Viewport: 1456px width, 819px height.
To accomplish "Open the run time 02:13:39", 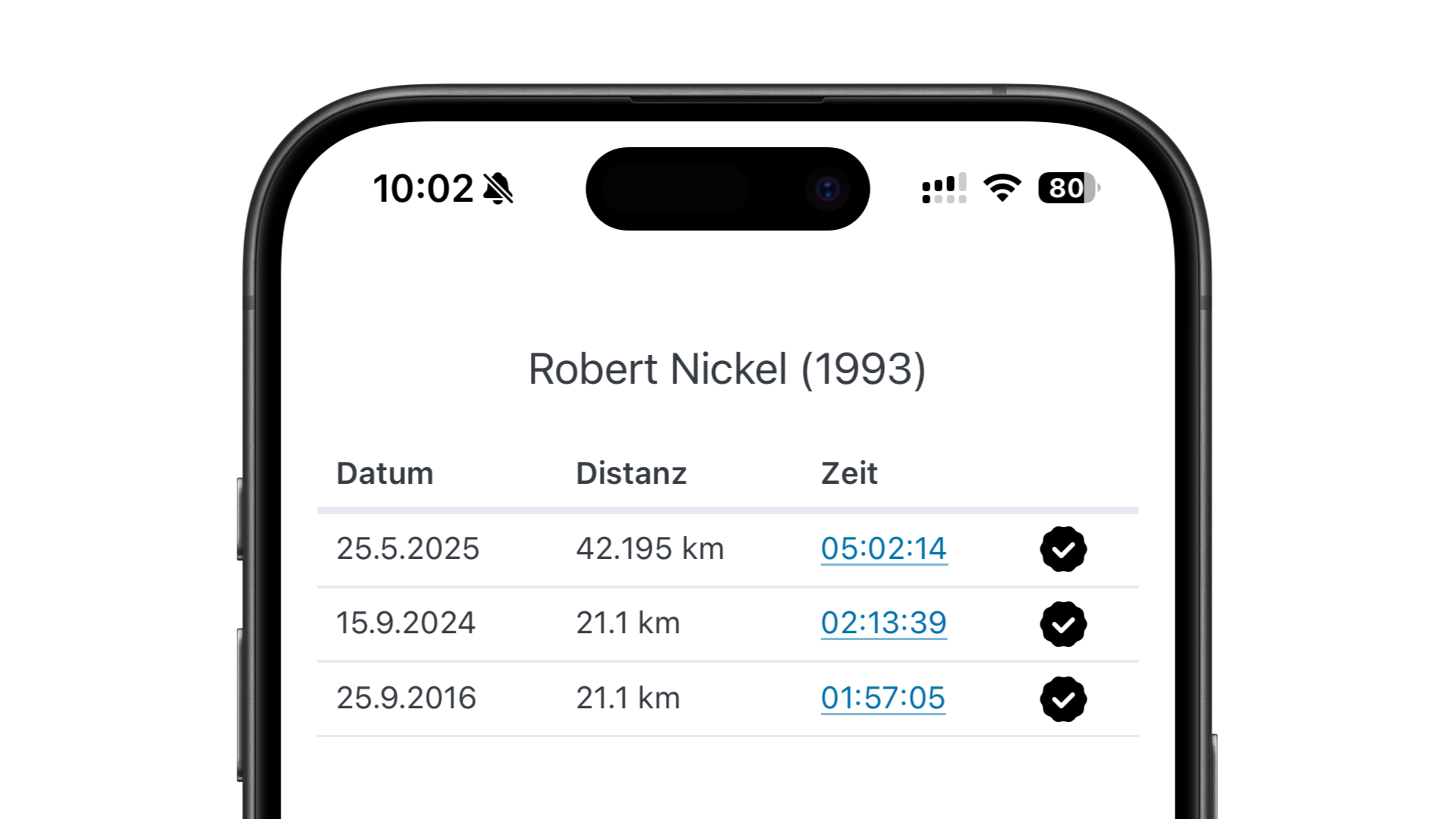I will [883, 623].
